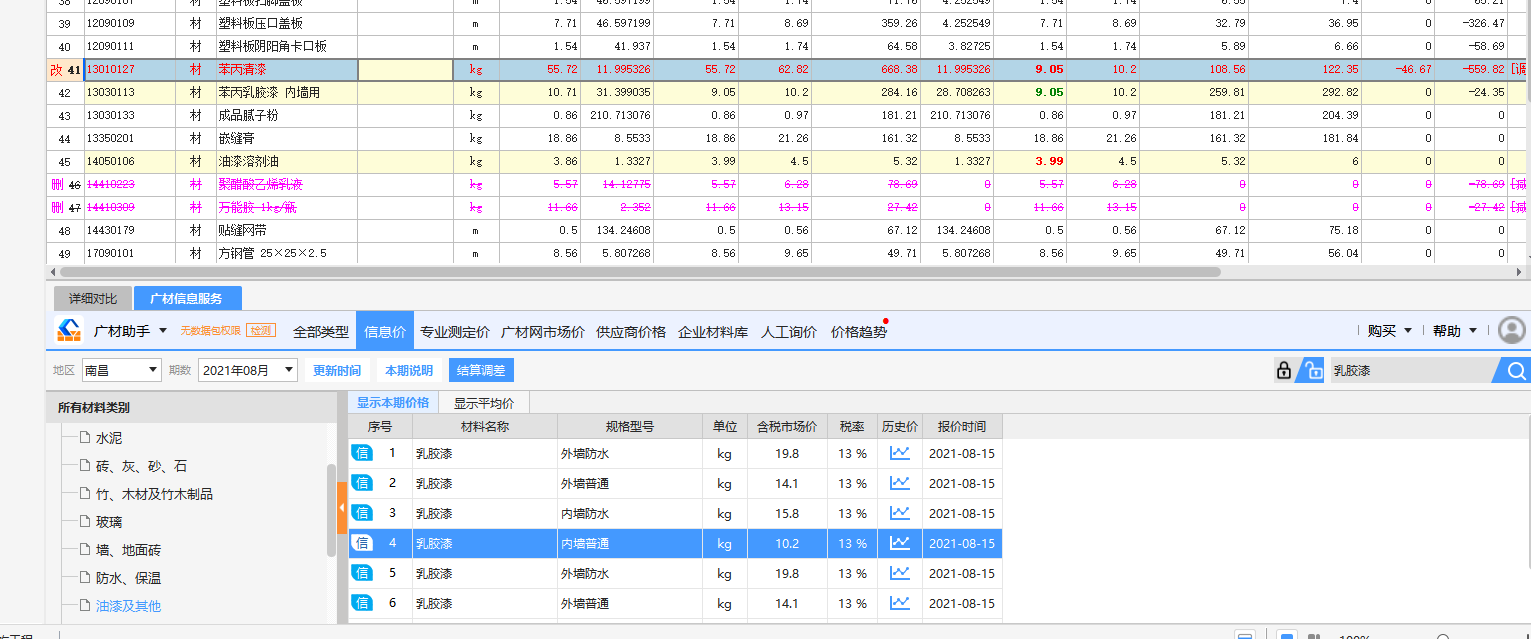Select the 广材网市场价 menu item
The width and height of the screenshot is (1531, 639).
tap(543, 332)
